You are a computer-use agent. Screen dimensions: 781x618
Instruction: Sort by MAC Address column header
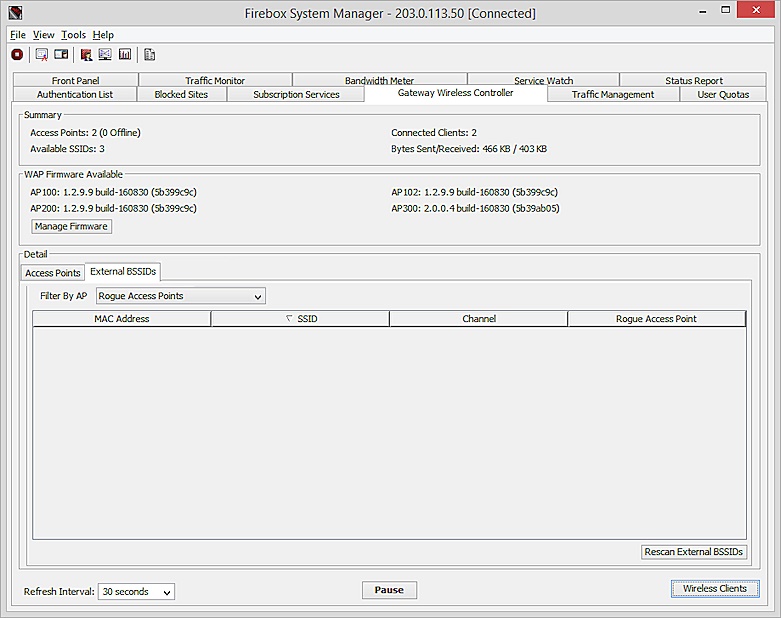pos(122,319)
